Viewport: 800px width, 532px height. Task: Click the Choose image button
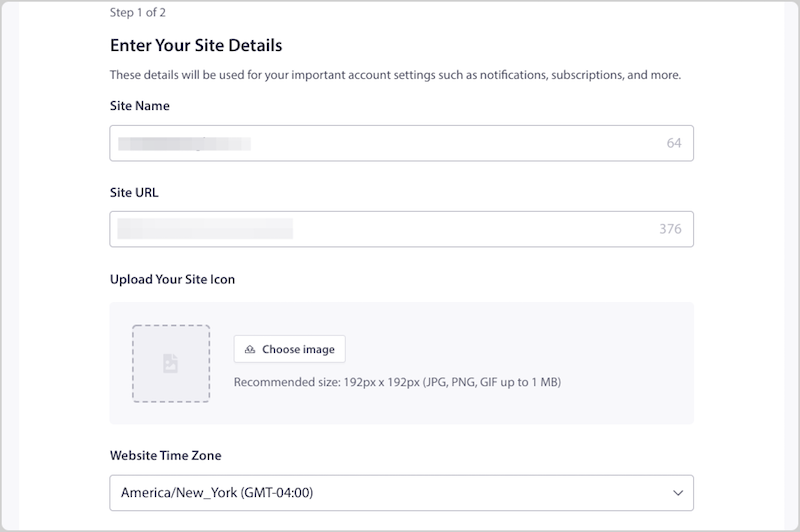[x=289, y=349]
